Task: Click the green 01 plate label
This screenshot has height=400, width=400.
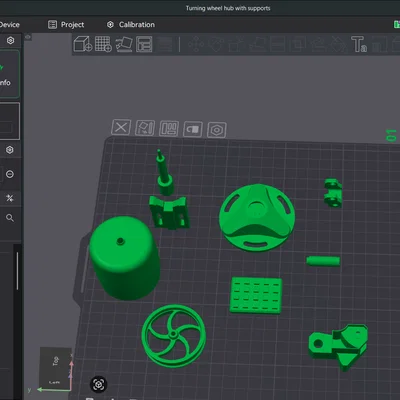Action: (x=391, y=135)
